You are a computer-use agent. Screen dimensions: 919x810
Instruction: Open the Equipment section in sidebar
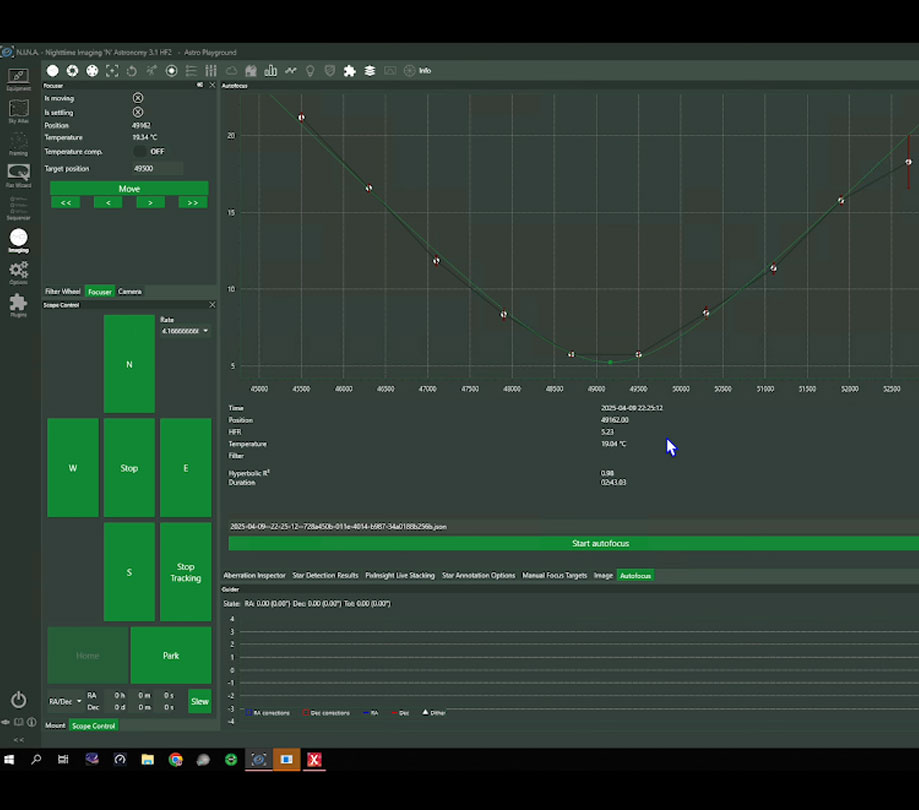point(18,79)
